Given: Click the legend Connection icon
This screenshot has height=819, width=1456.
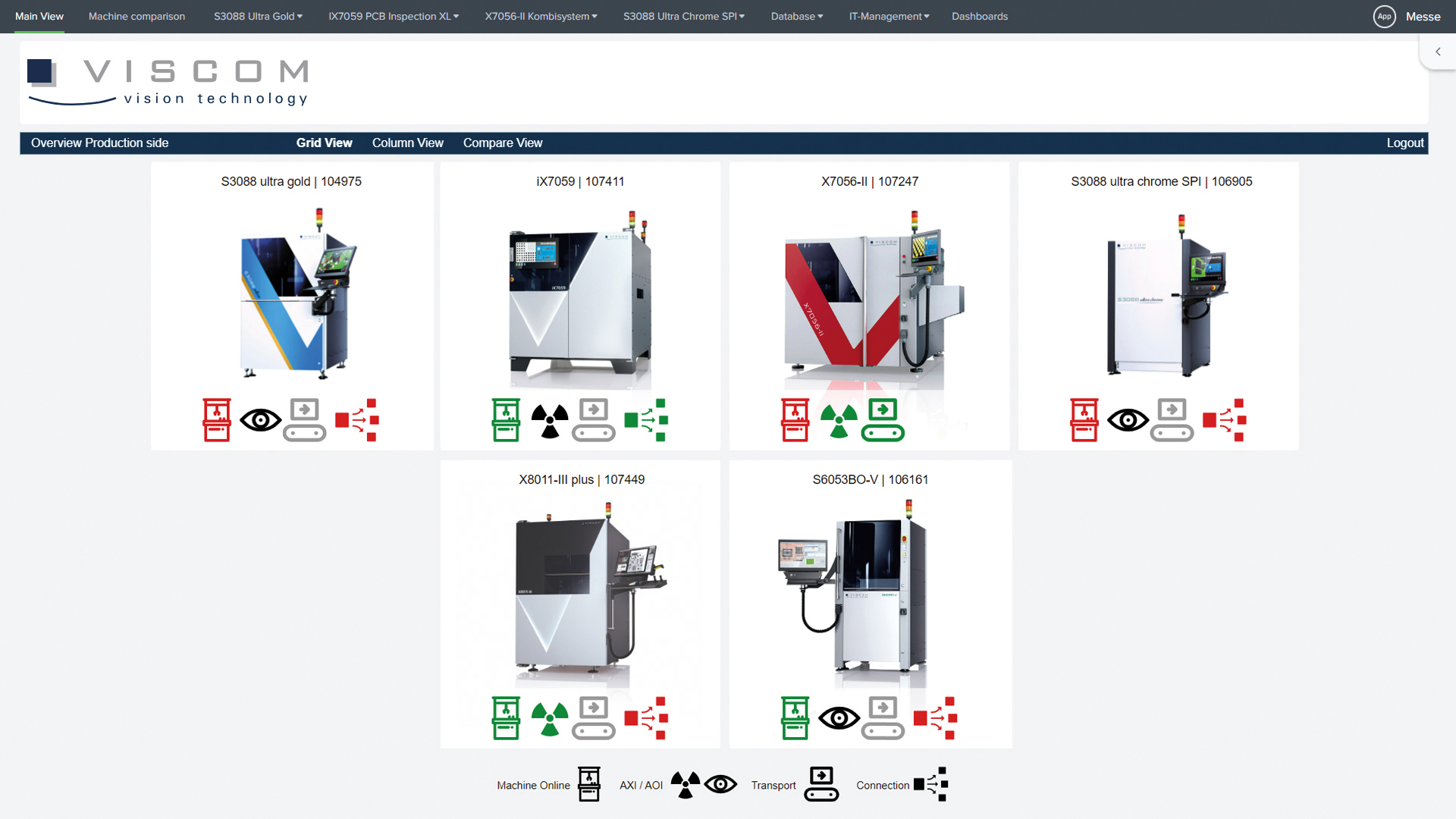Looking at the screenshot, I should (931, 784).
